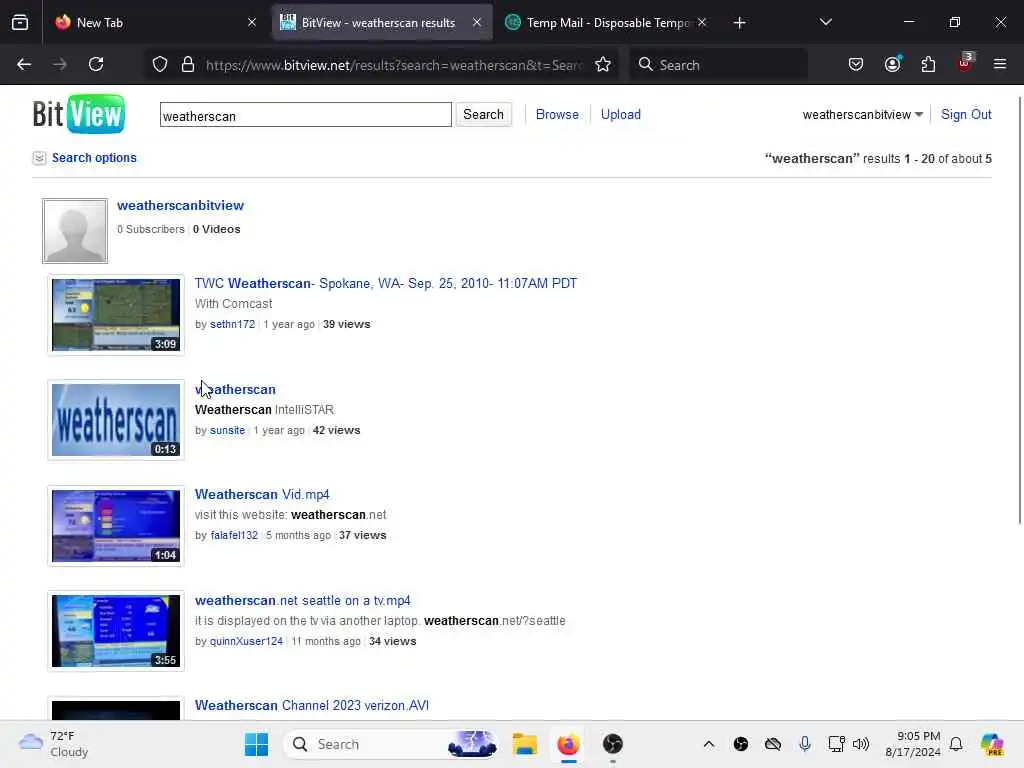
Task: Open tracking protection shield icon
Action: click(x=160, y=64)
